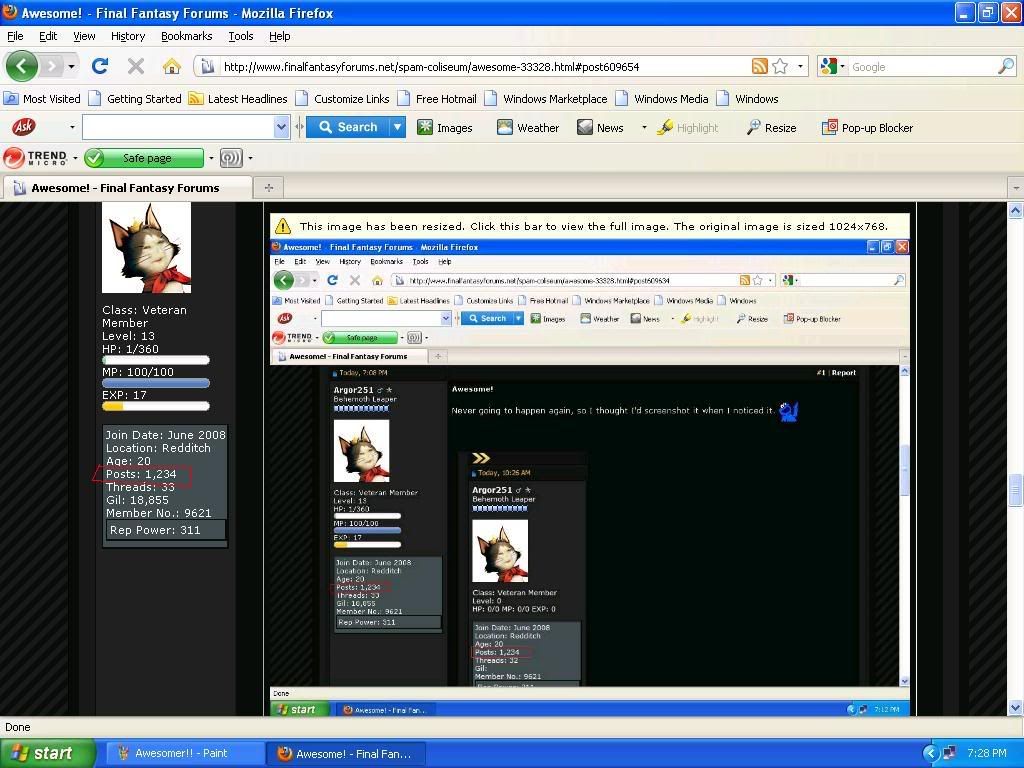The height and width of the screenshot is (768, 1024).
Task: Open the Pop-up Blocker toolbar item
Action: (867, 128)
